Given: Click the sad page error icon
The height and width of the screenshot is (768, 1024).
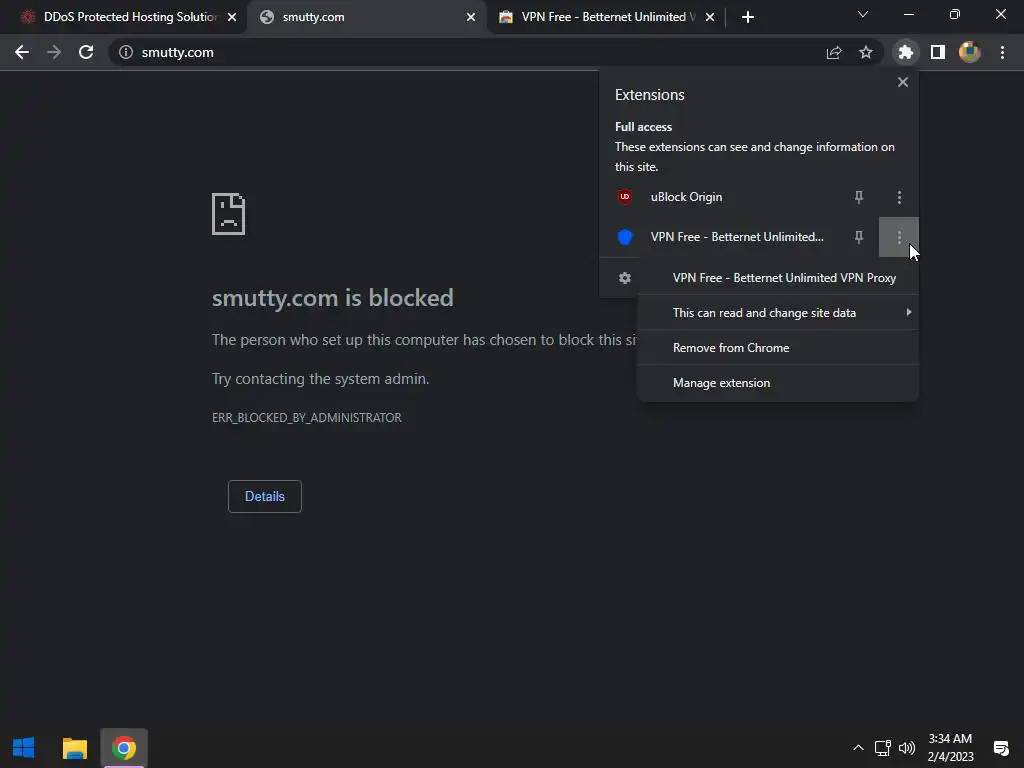Looking at the screenshot, I should point(229,214).
